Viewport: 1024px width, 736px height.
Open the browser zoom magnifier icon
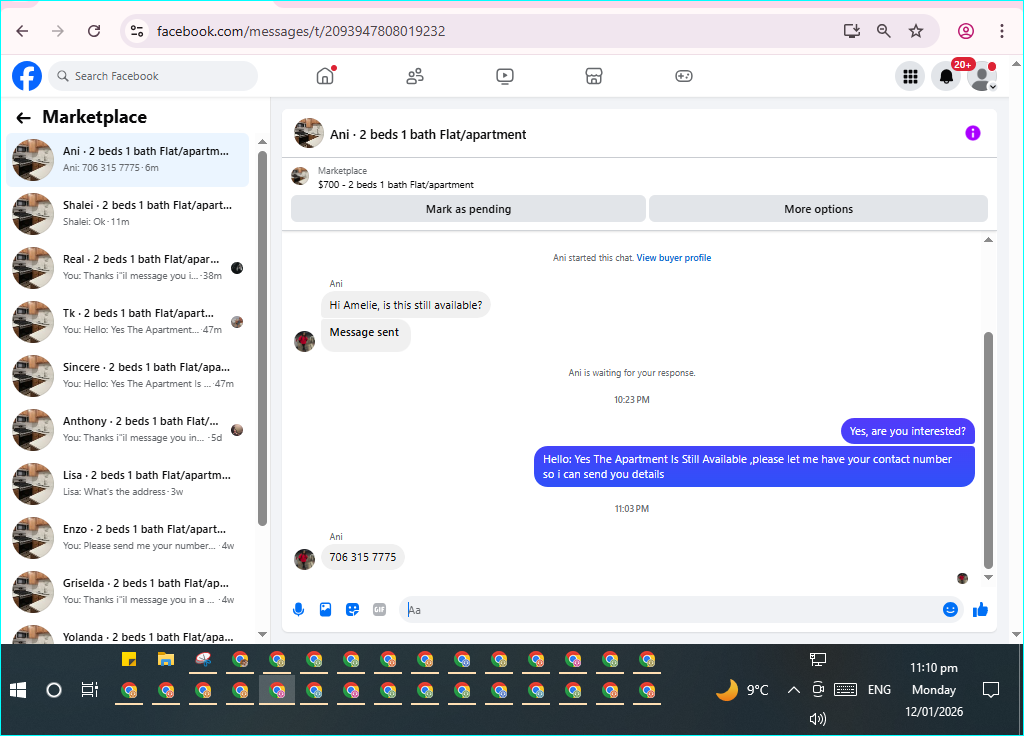pos(884,31)
